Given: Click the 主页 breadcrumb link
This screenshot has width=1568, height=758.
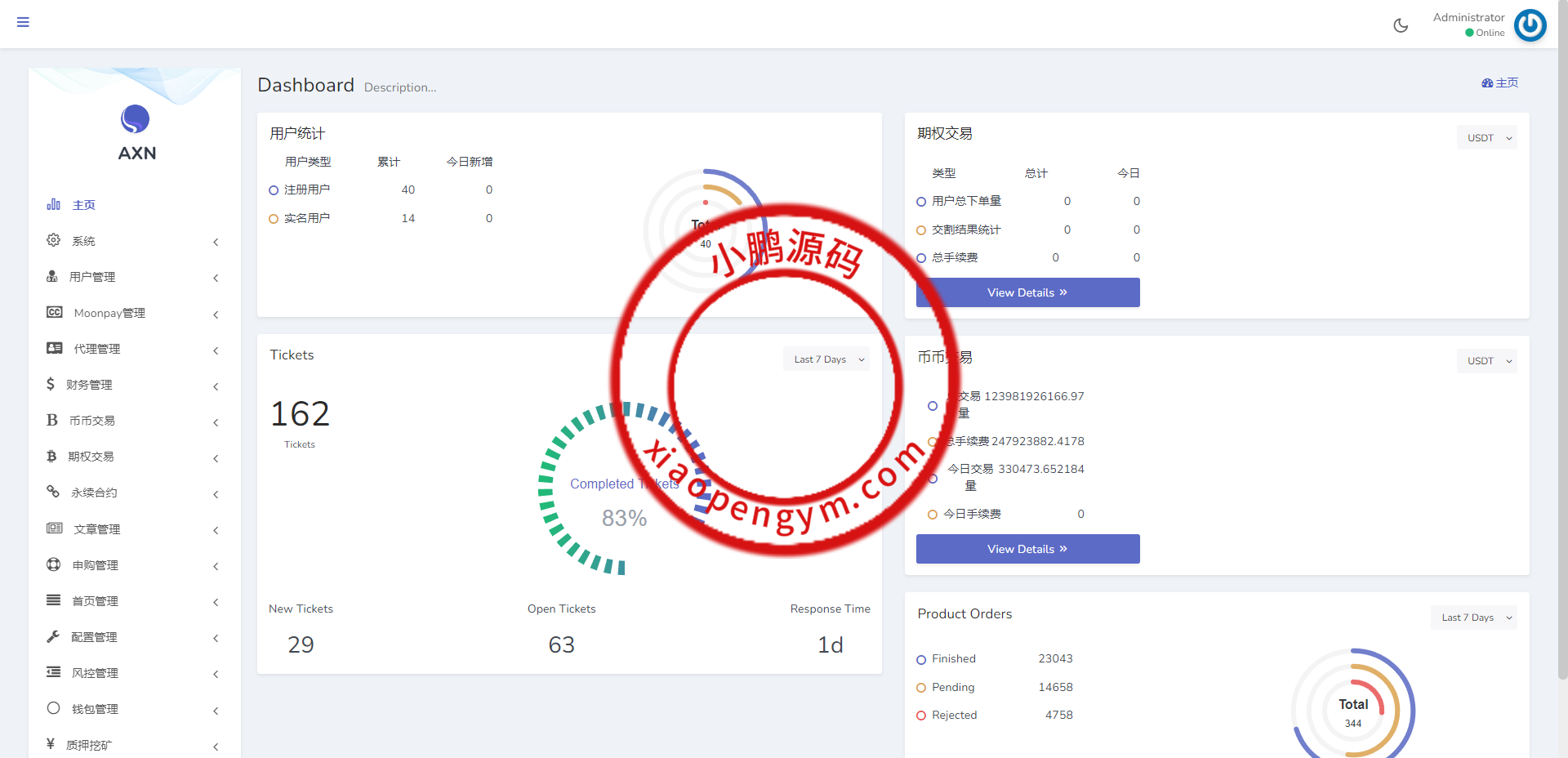Looking at the screenshot, I should [1500, 83].
